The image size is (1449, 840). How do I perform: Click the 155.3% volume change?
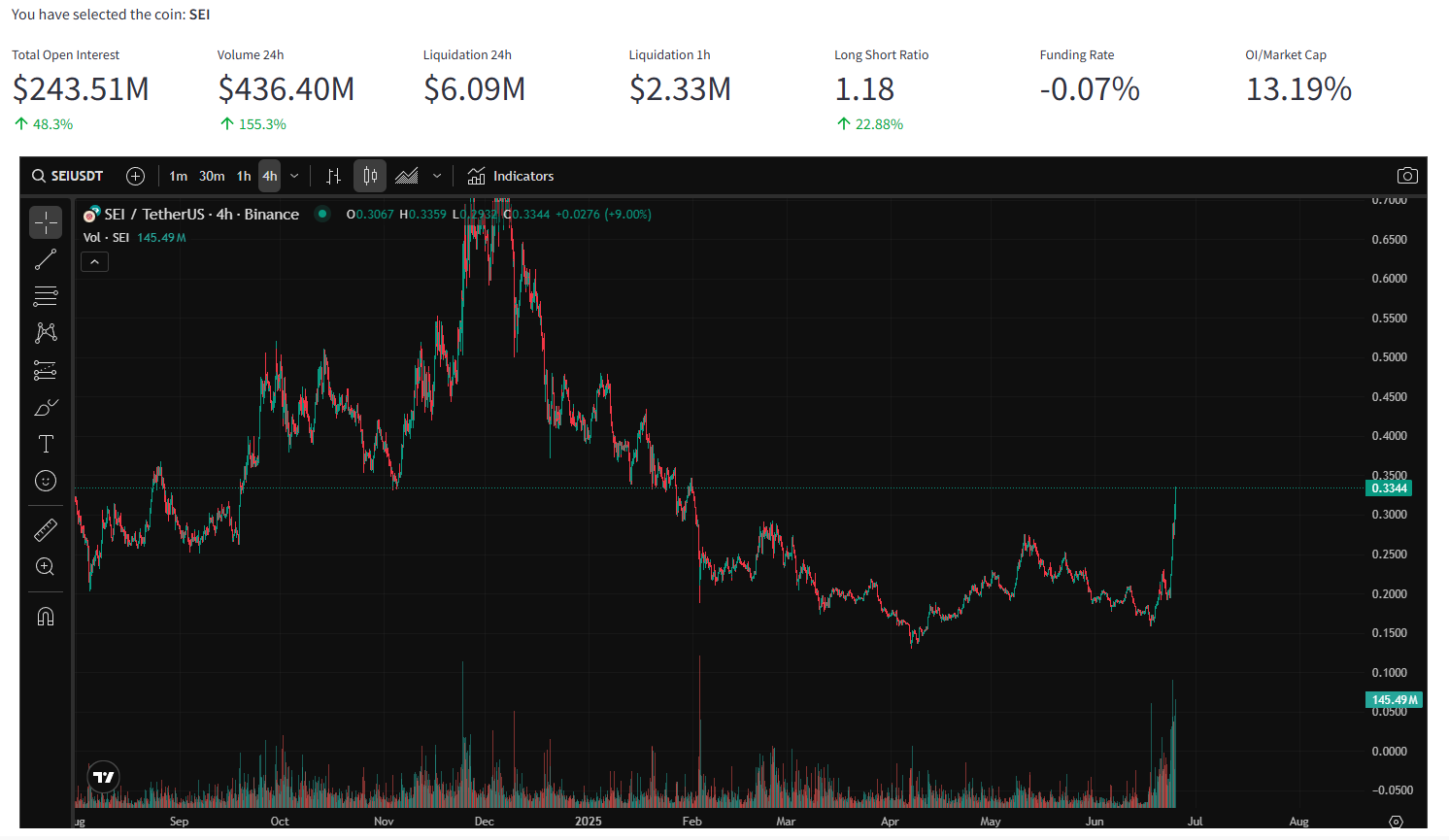253,124
